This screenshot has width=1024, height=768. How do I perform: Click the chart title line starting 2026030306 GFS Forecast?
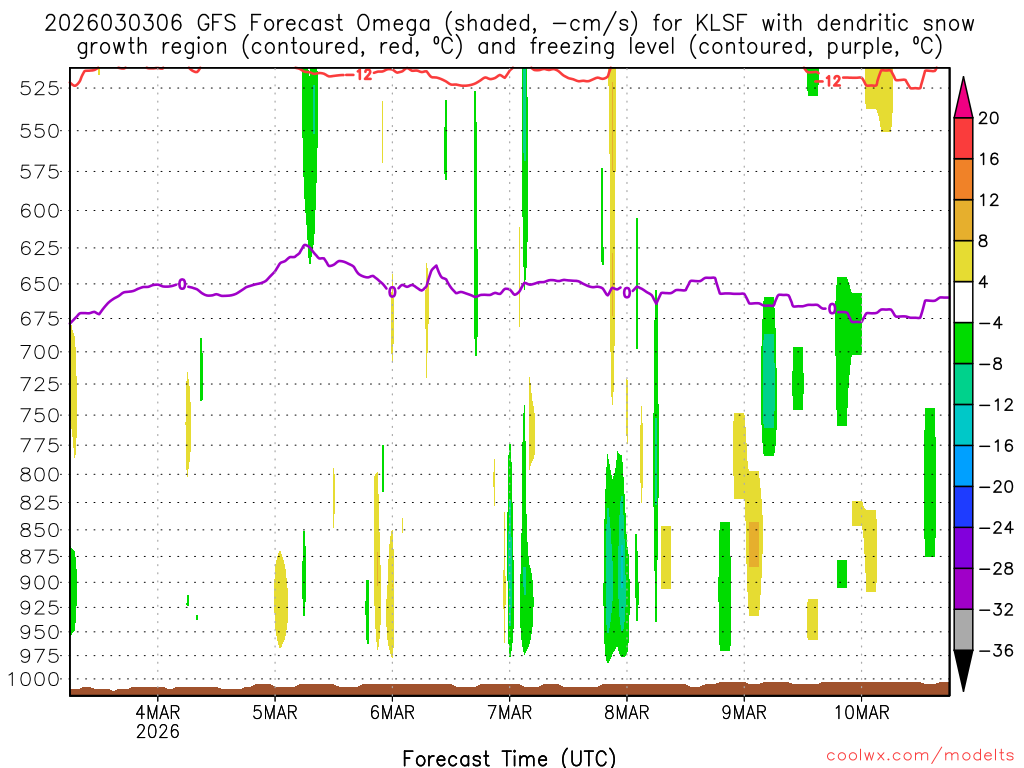coord(509,24)
